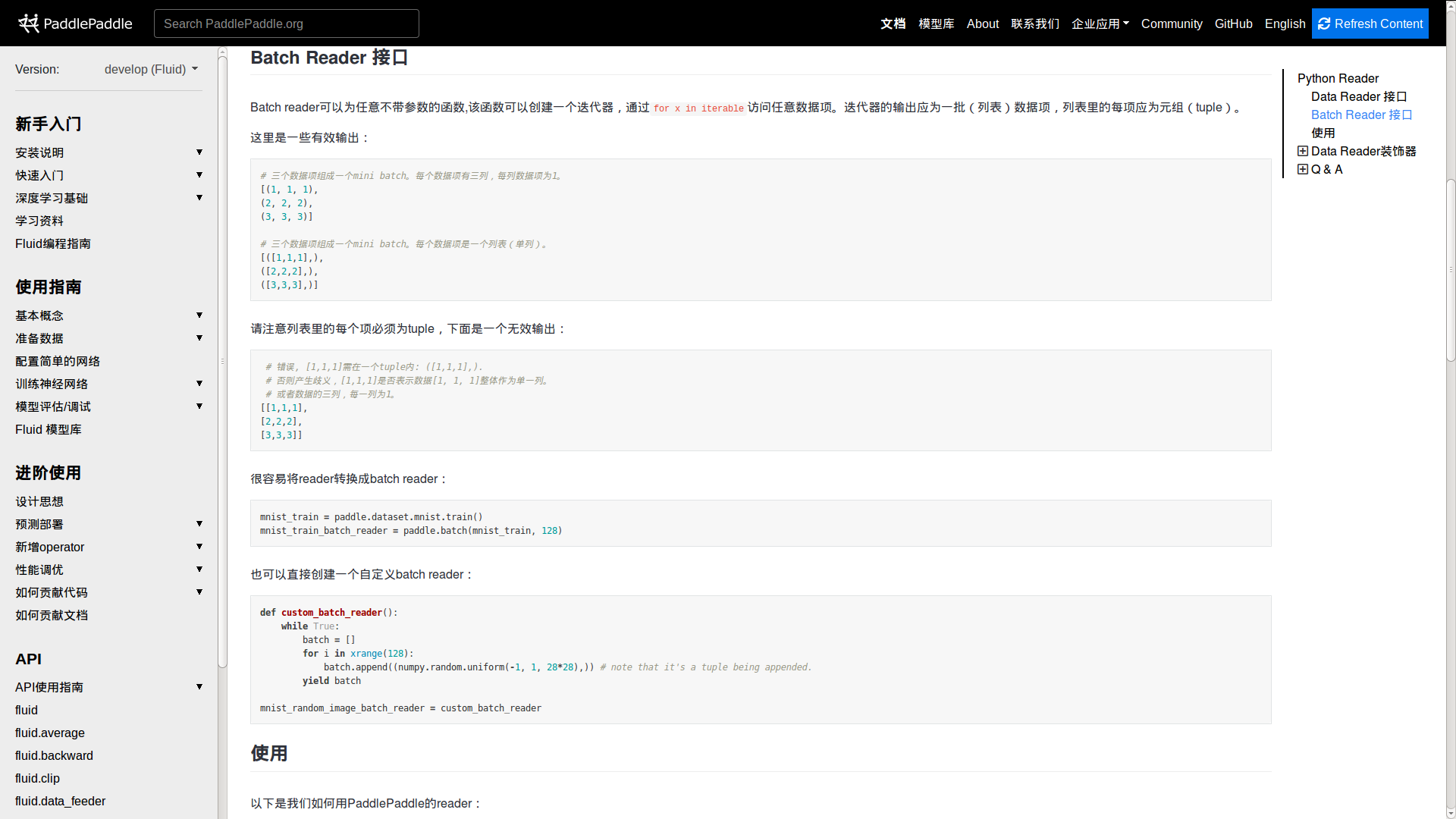Expand the 预测部署 section arrow
Screen dimensions: 1456x819
[199, 524]
